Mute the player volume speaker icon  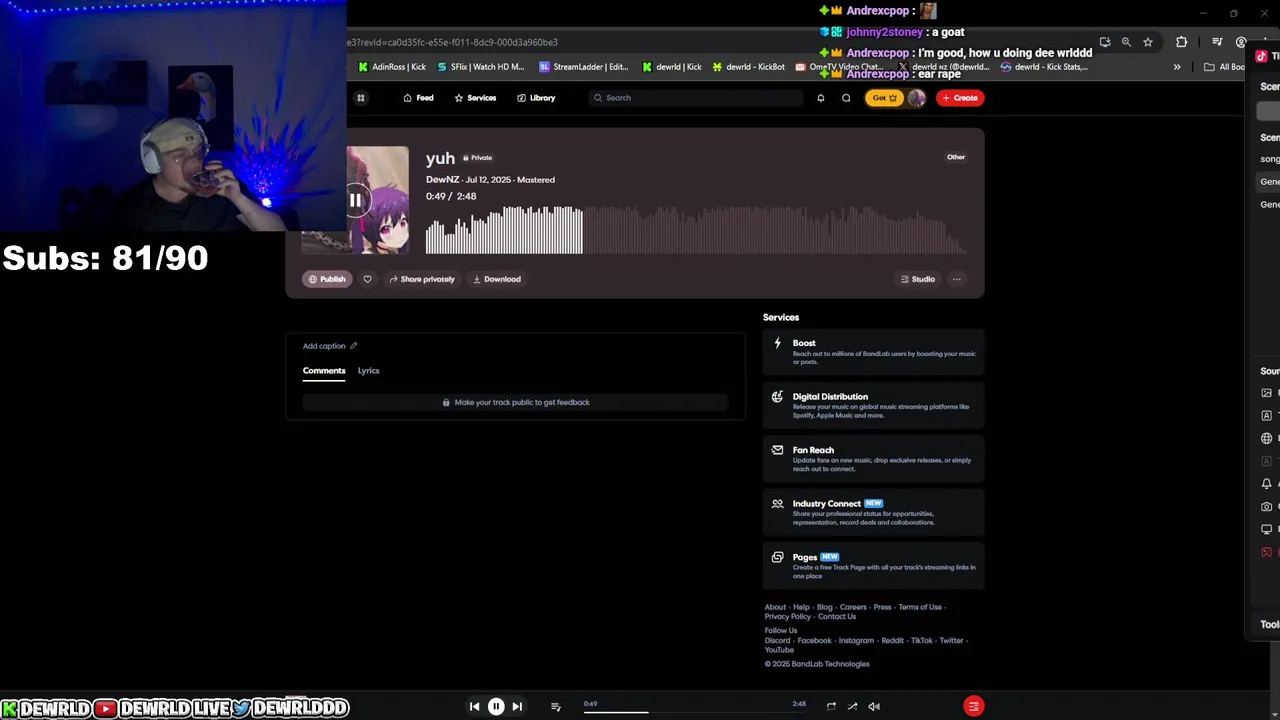coord(874,706)
